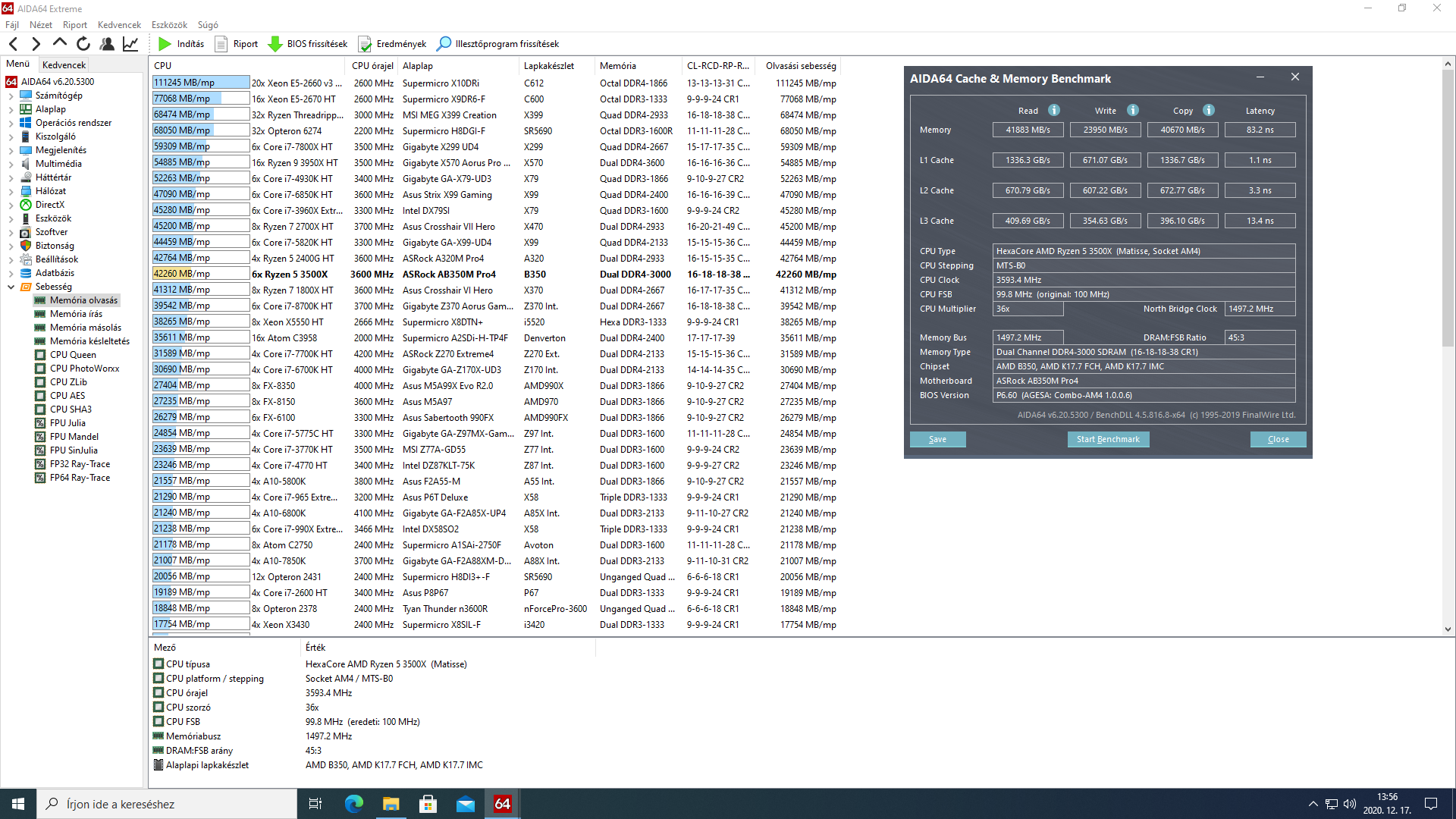This screenshot has height=819, width=1456.
Task: Click the 77068 MB/mp result bar
Action: coord(201,99)
